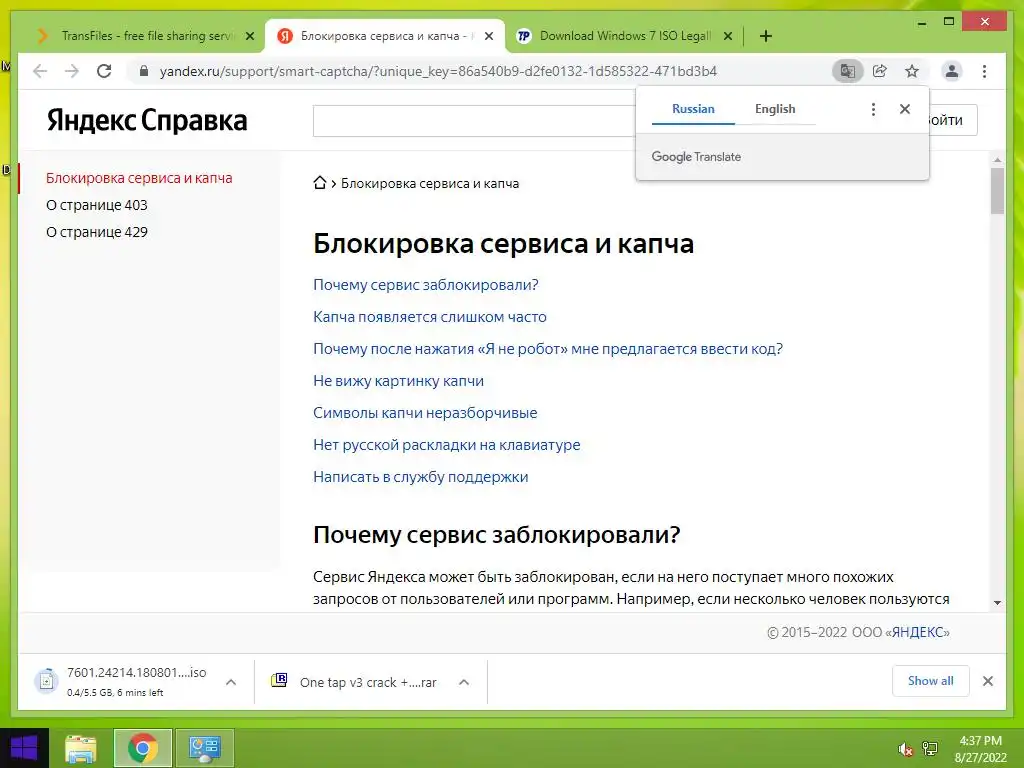This screenshot has width=1024, height=768.
Task: Click the scrollbar up arrow
Action: 997,159
